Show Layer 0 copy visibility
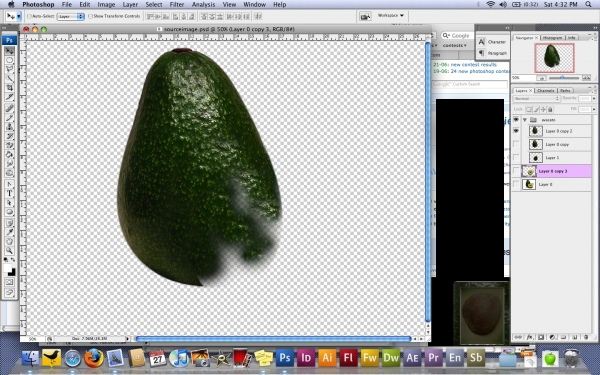 coord(516,144)
